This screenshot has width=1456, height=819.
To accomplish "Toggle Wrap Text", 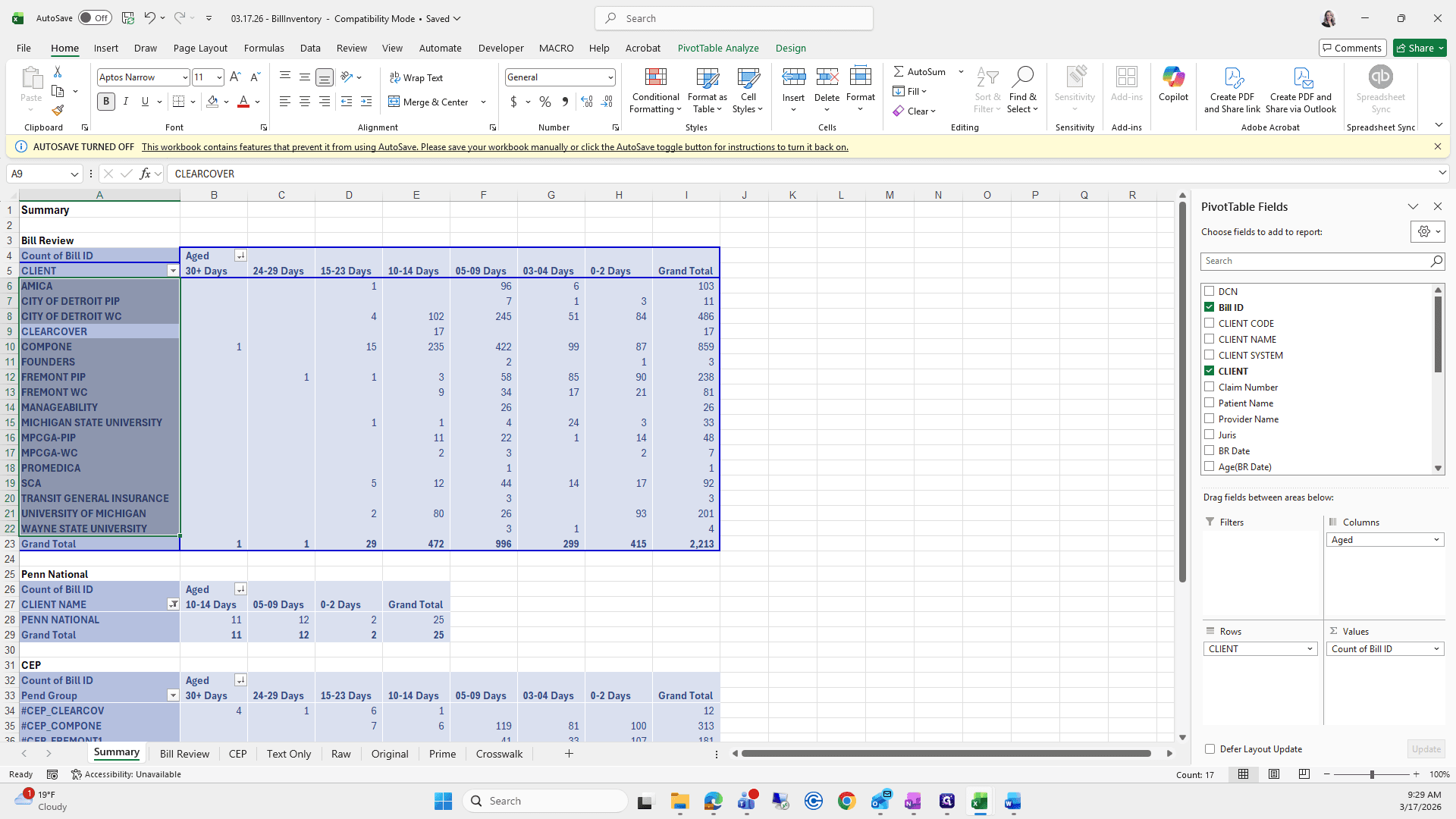I will [x=416, y=77].
